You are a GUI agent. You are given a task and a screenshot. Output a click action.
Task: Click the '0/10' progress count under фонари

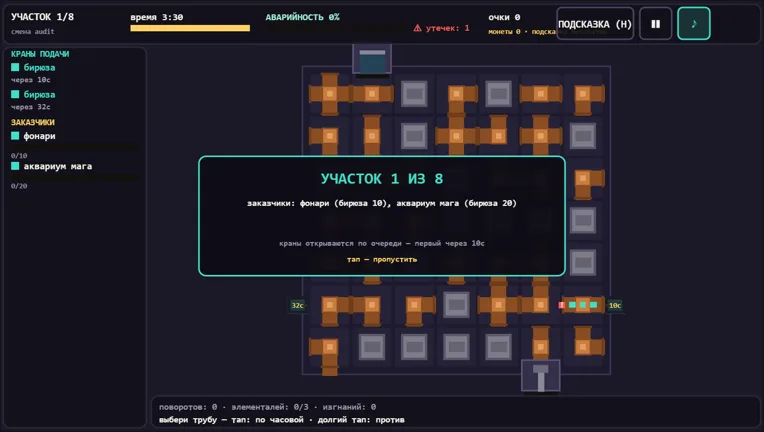coord(19,156)
